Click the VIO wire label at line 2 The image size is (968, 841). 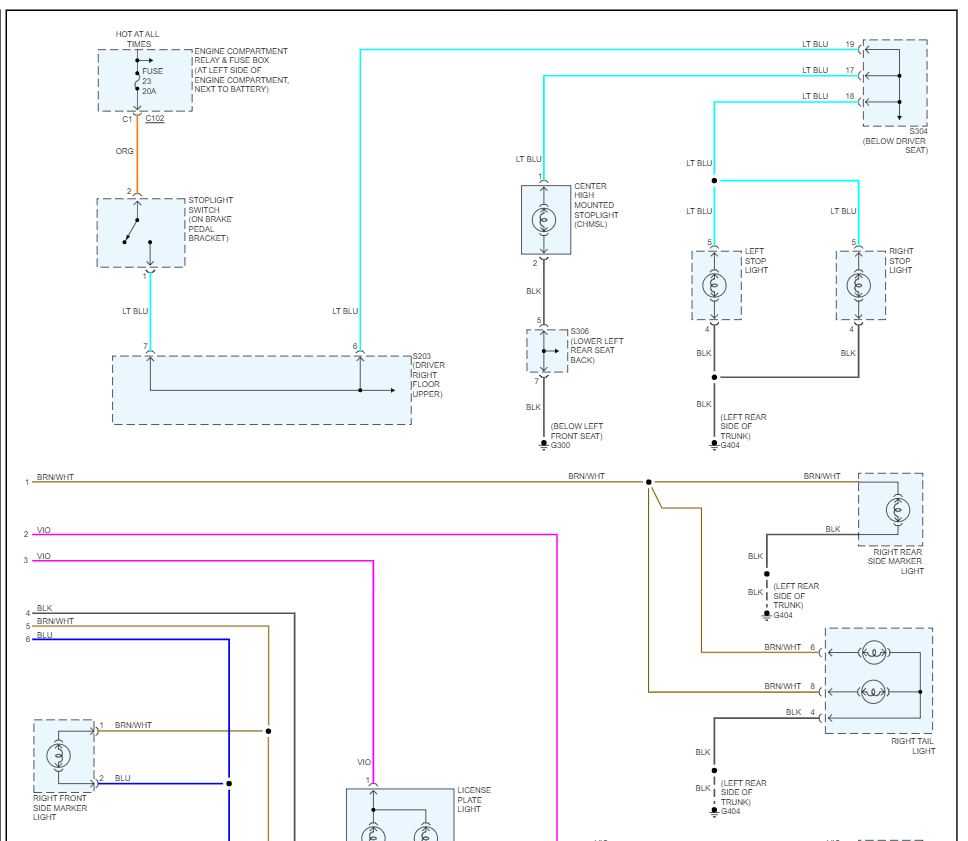pos(44,530)
